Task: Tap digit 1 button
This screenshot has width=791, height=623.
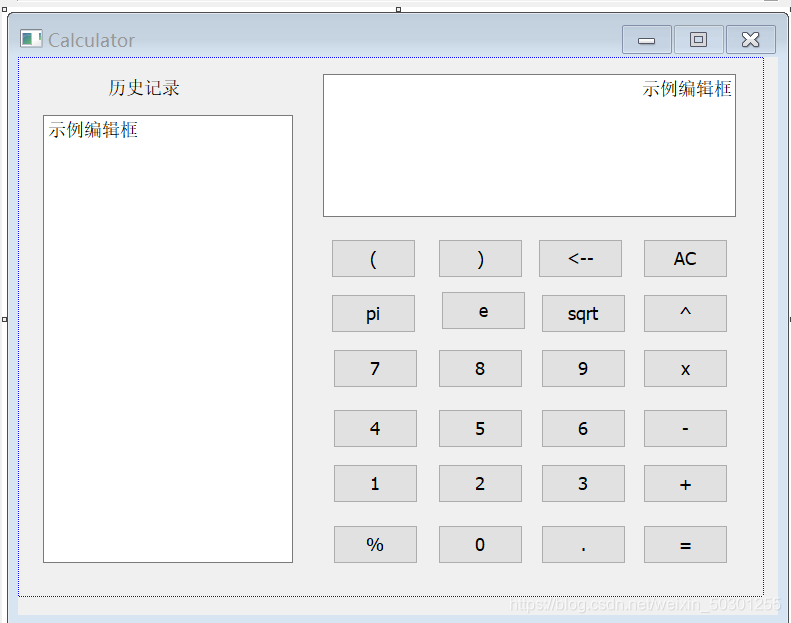Action: point(375,484)
